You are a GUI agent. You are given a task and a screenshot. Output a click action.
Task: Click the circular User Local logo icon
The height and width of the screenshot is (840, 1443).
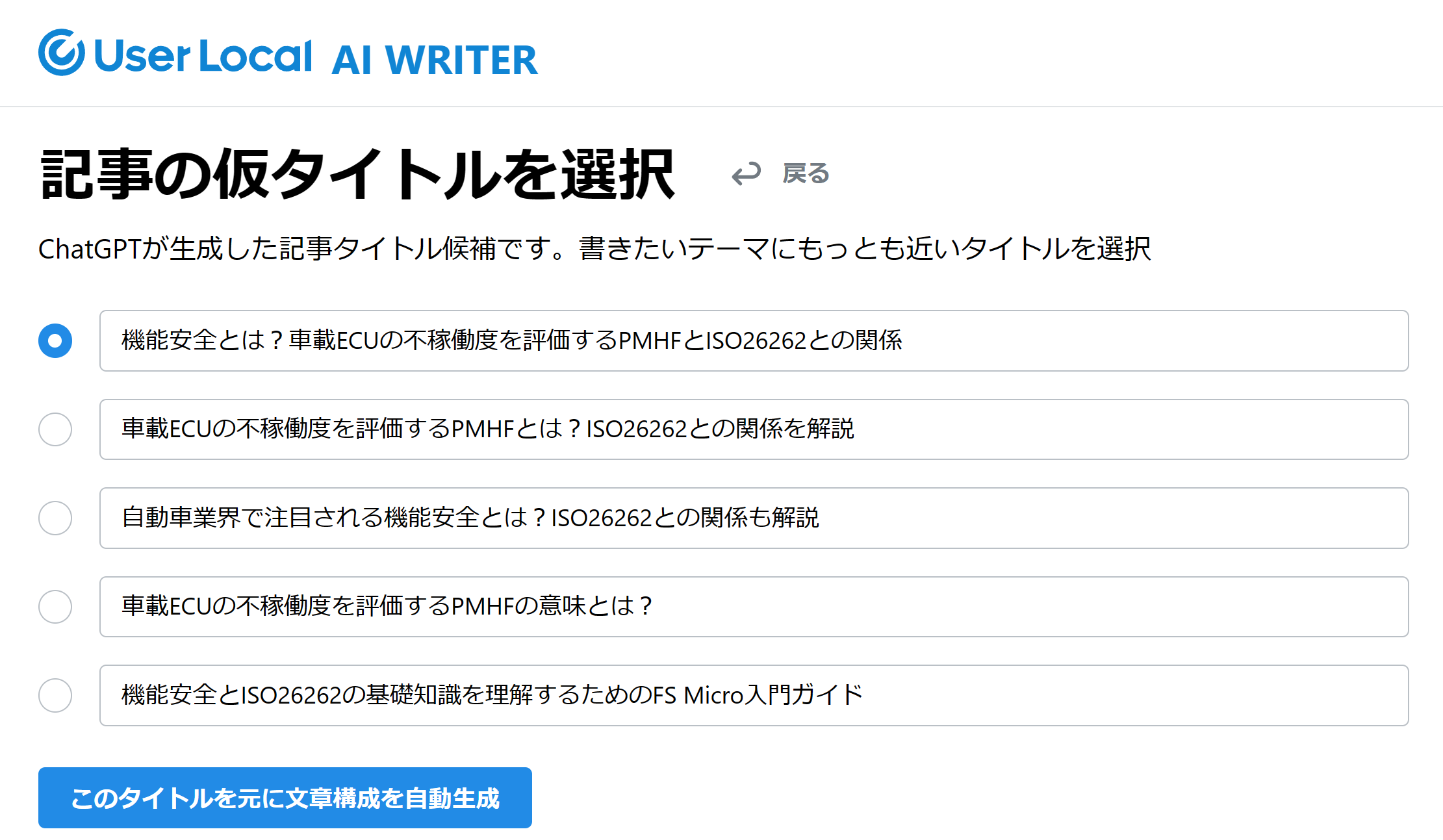pos(61,53)
